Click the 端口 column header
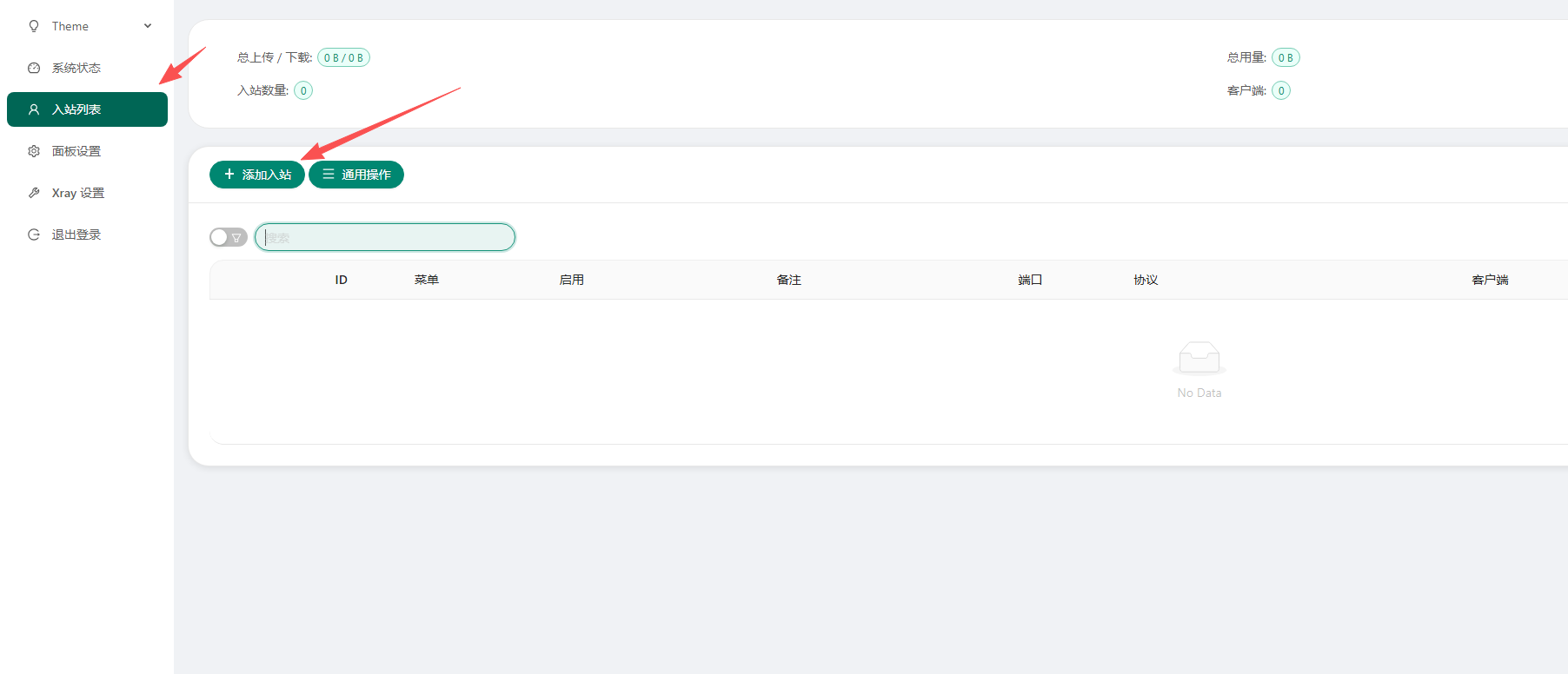The width and height of the screenshot is (1568, 674). [x=1030, y=280]
